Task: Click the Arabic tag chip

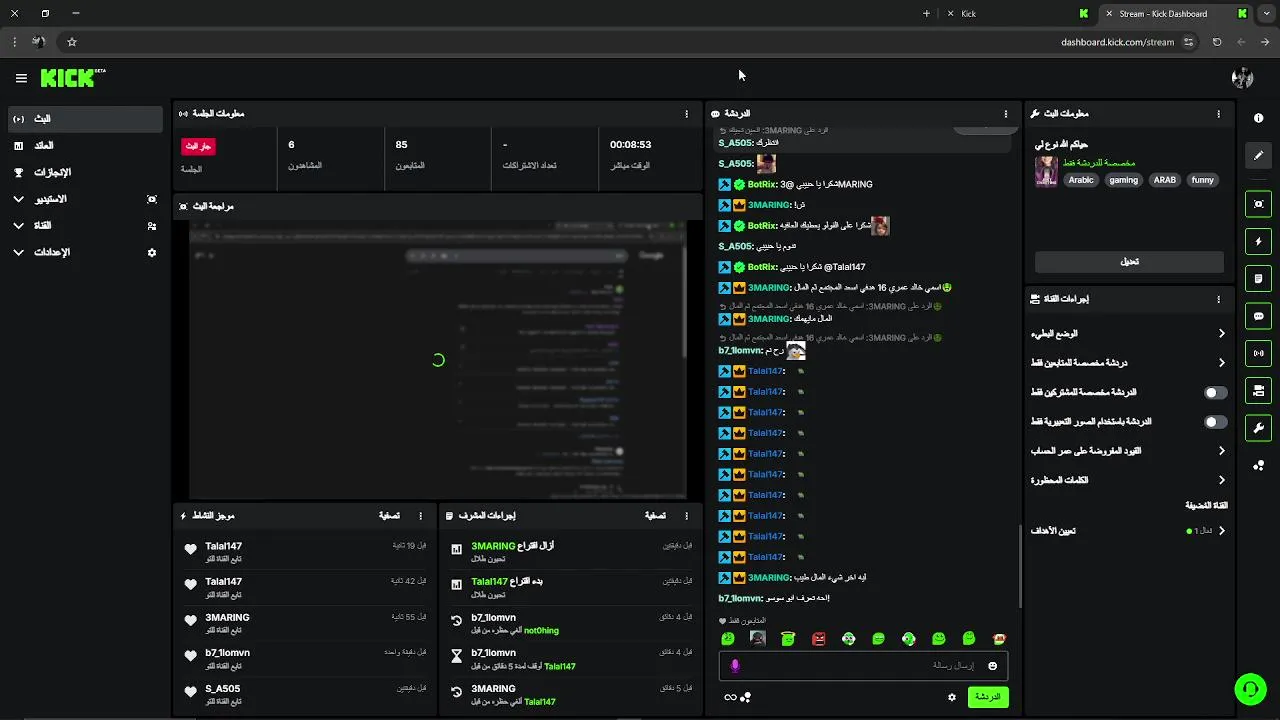Action: [x=1081, y=180]
